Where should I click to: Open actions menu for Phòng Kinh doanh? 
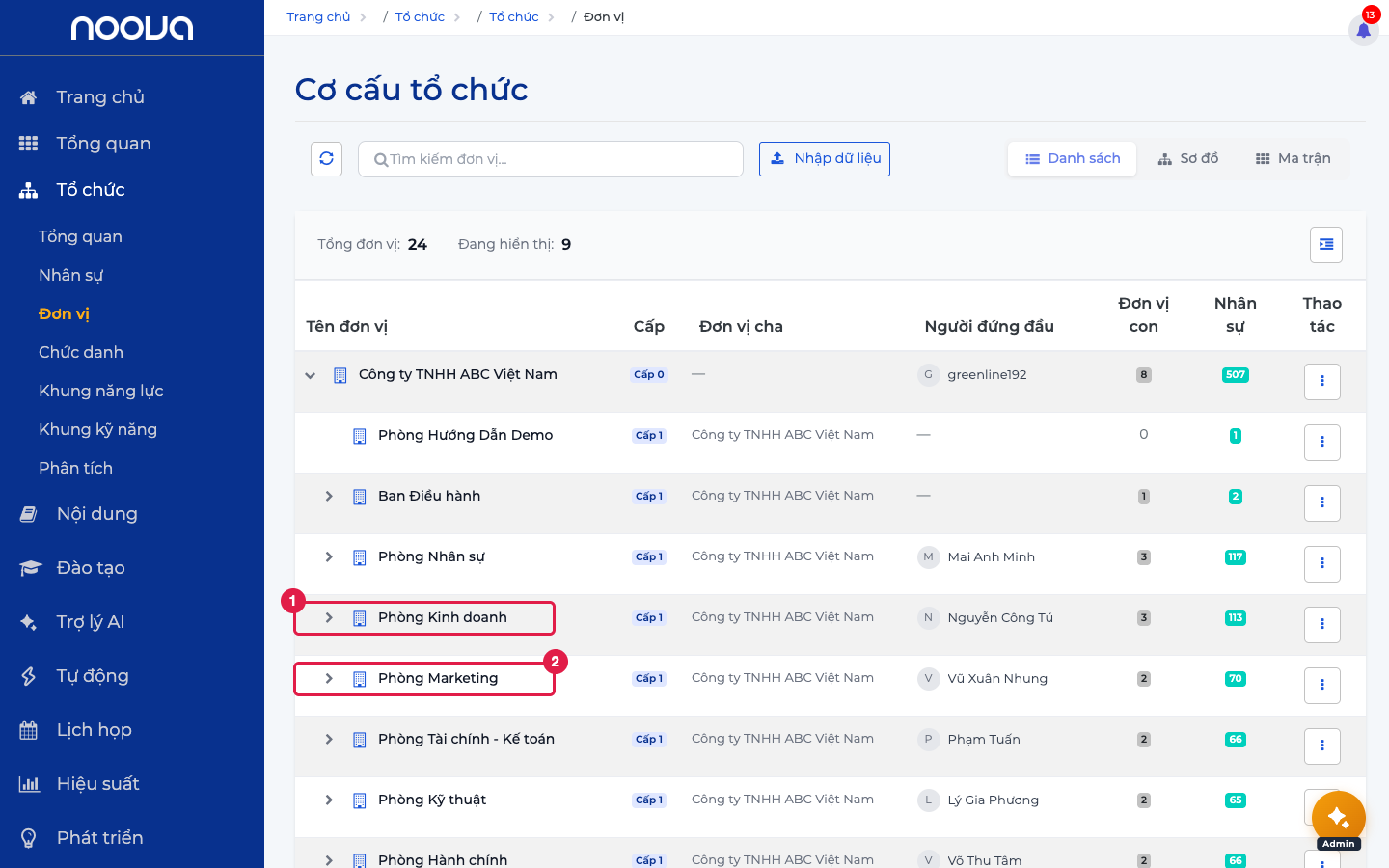coord(1322,625)
